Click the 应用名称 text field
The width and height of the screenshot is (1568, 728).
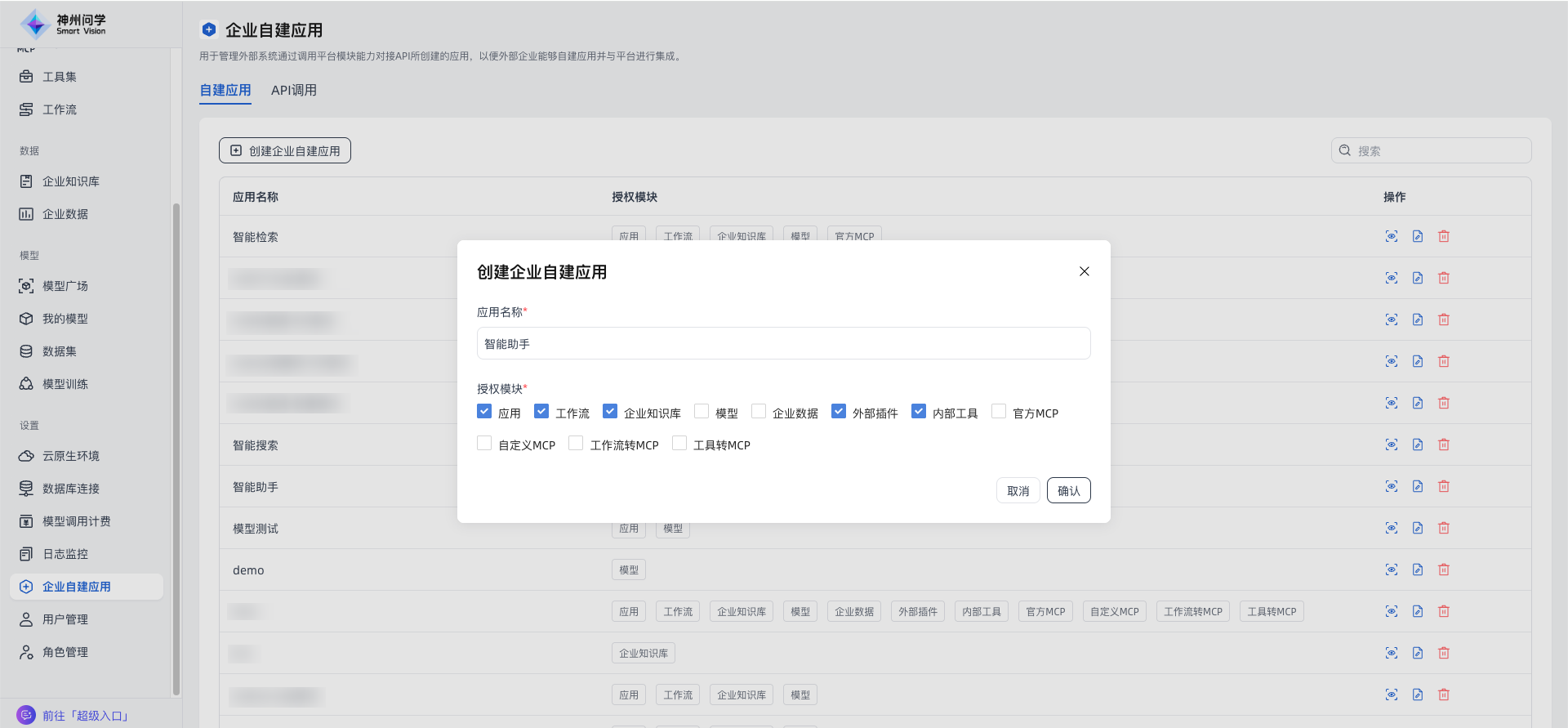click(783, 344)
